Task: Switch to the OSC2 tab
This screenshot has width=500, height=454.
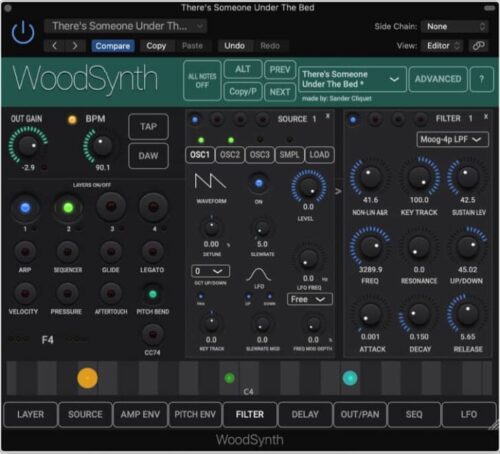Action: tap(230, 155)
